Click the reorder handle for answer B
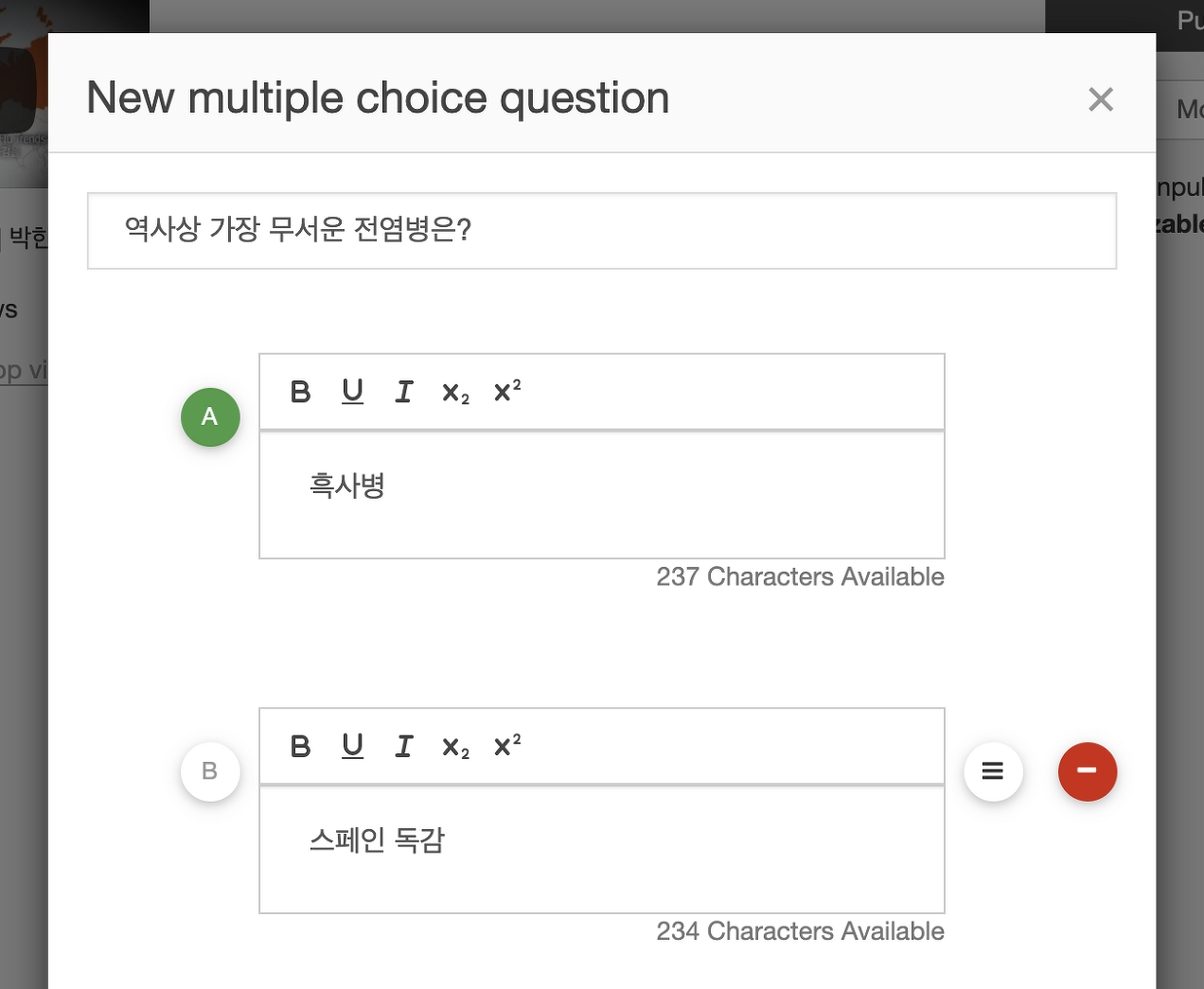The image size is (1204, 989). [x=993, y=771]
